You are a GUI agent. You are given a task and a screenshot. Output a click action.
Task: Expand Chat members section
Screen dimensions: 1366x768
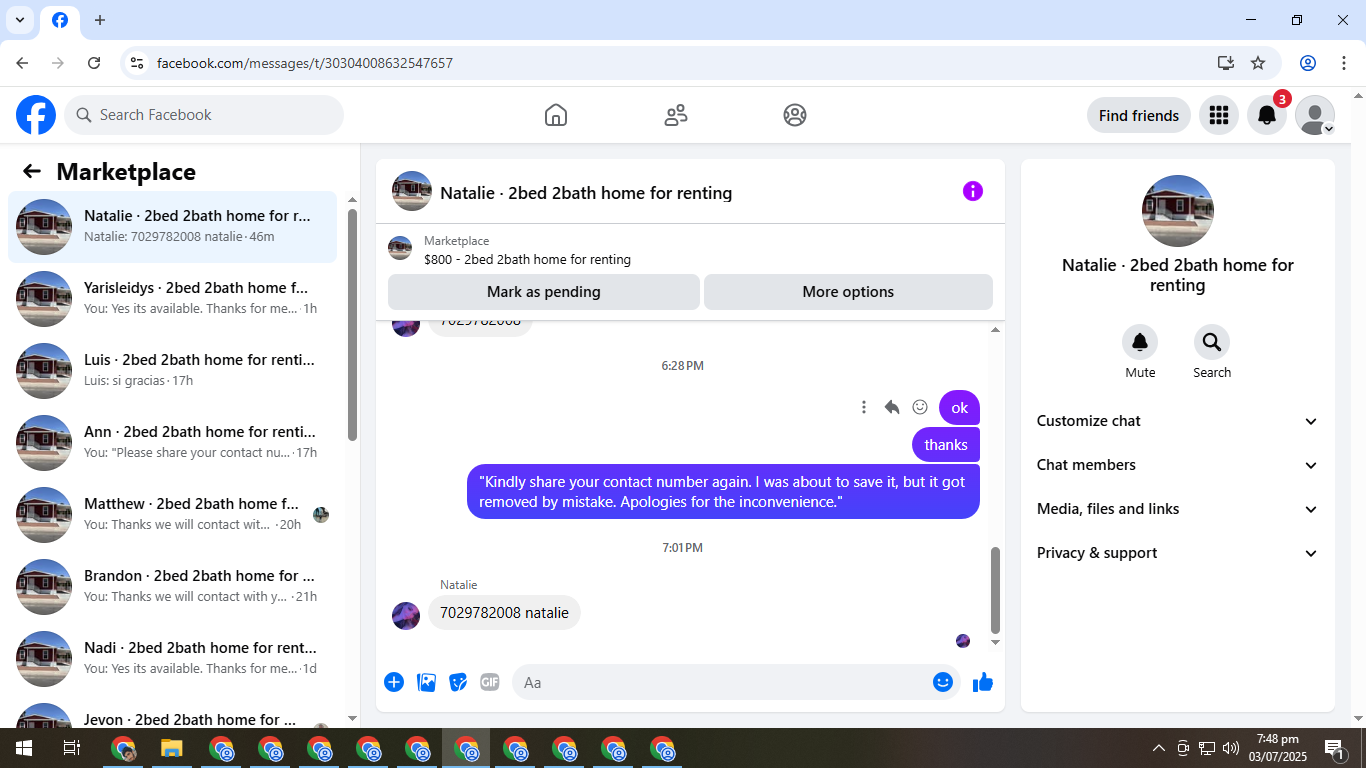(1178, 465)
